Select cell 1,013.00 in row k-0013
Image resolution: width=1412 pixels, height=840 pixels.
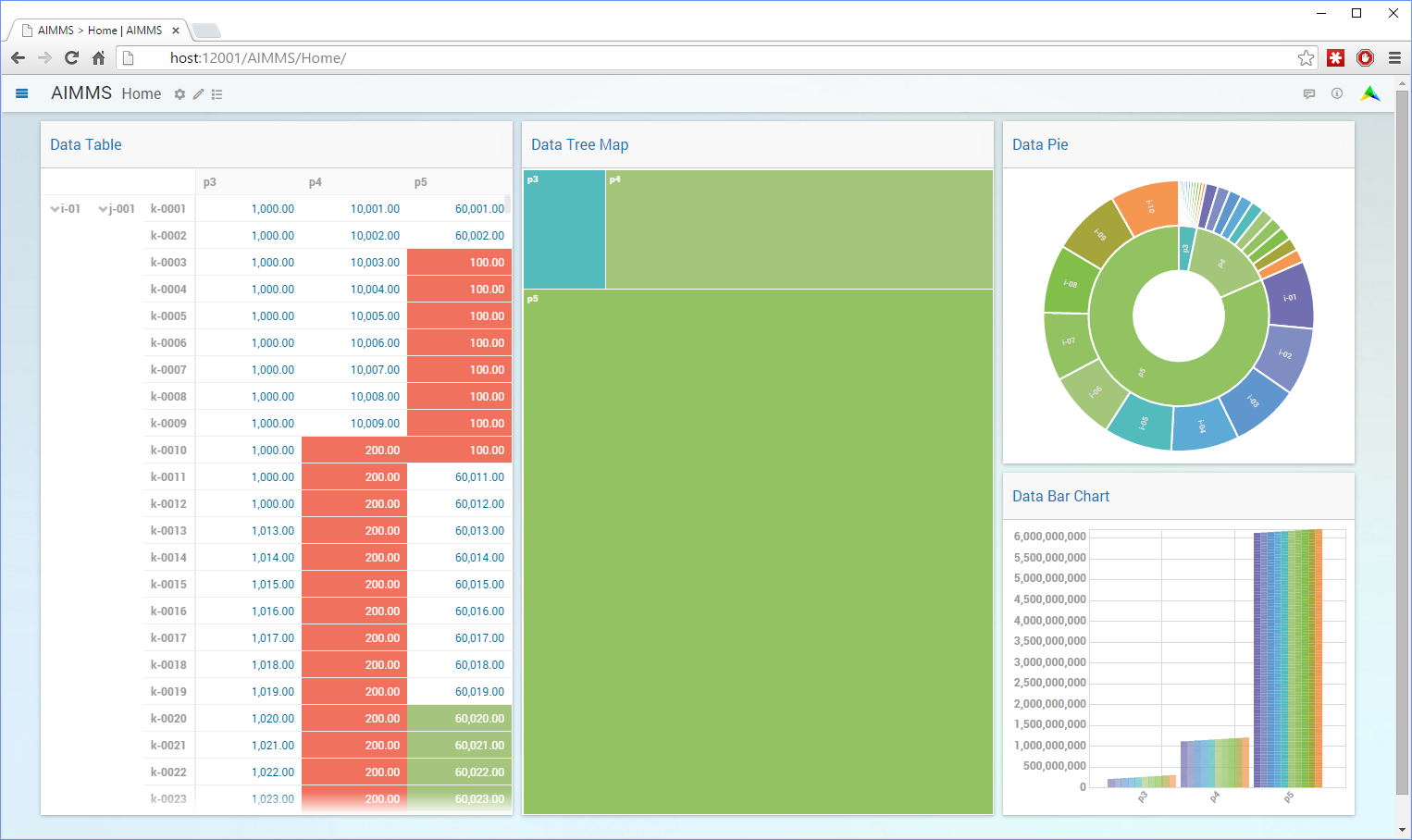pyautogui.click(x=249, y=531)
